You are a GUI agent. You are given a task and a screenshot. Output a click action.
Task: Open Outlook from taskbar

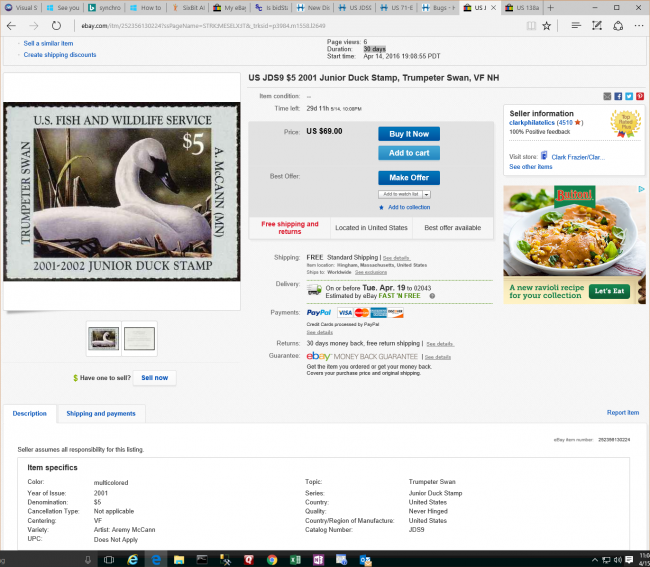pos(366,560)
